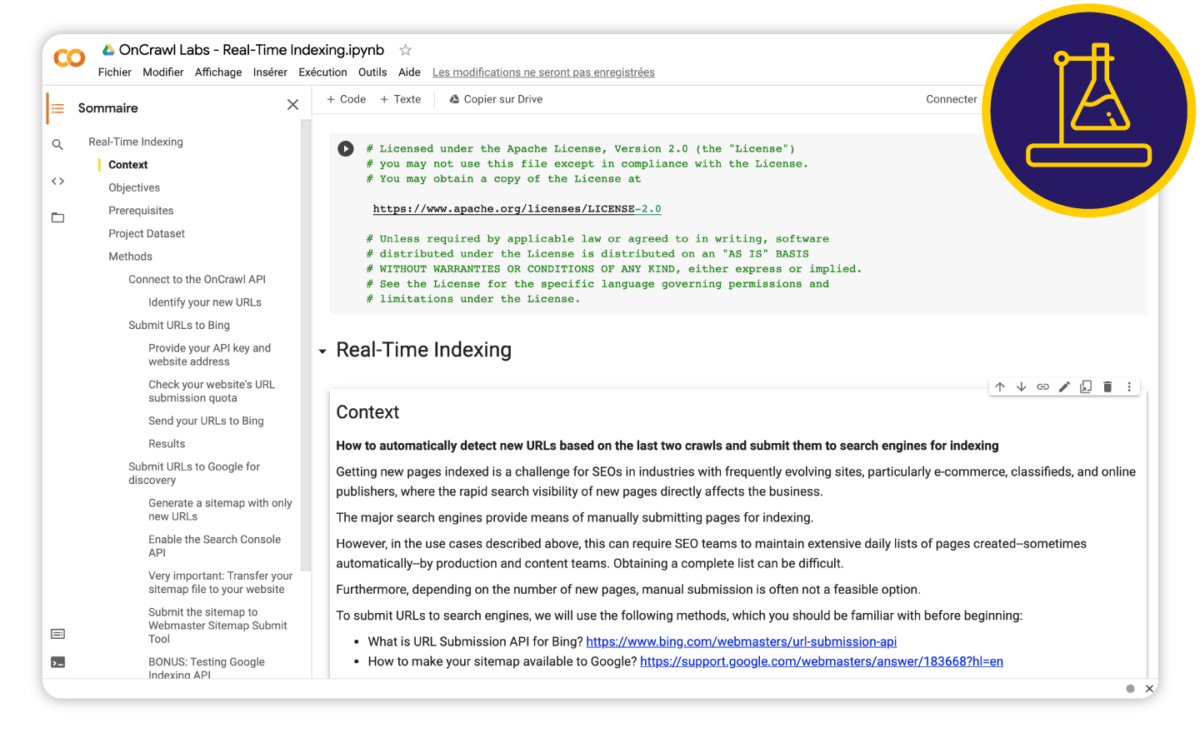The width and height of the screenshot is (1200, 733).
Task: Go to 'Very important: Transfer your sitemap file'
Action: (x=221, y=582)
